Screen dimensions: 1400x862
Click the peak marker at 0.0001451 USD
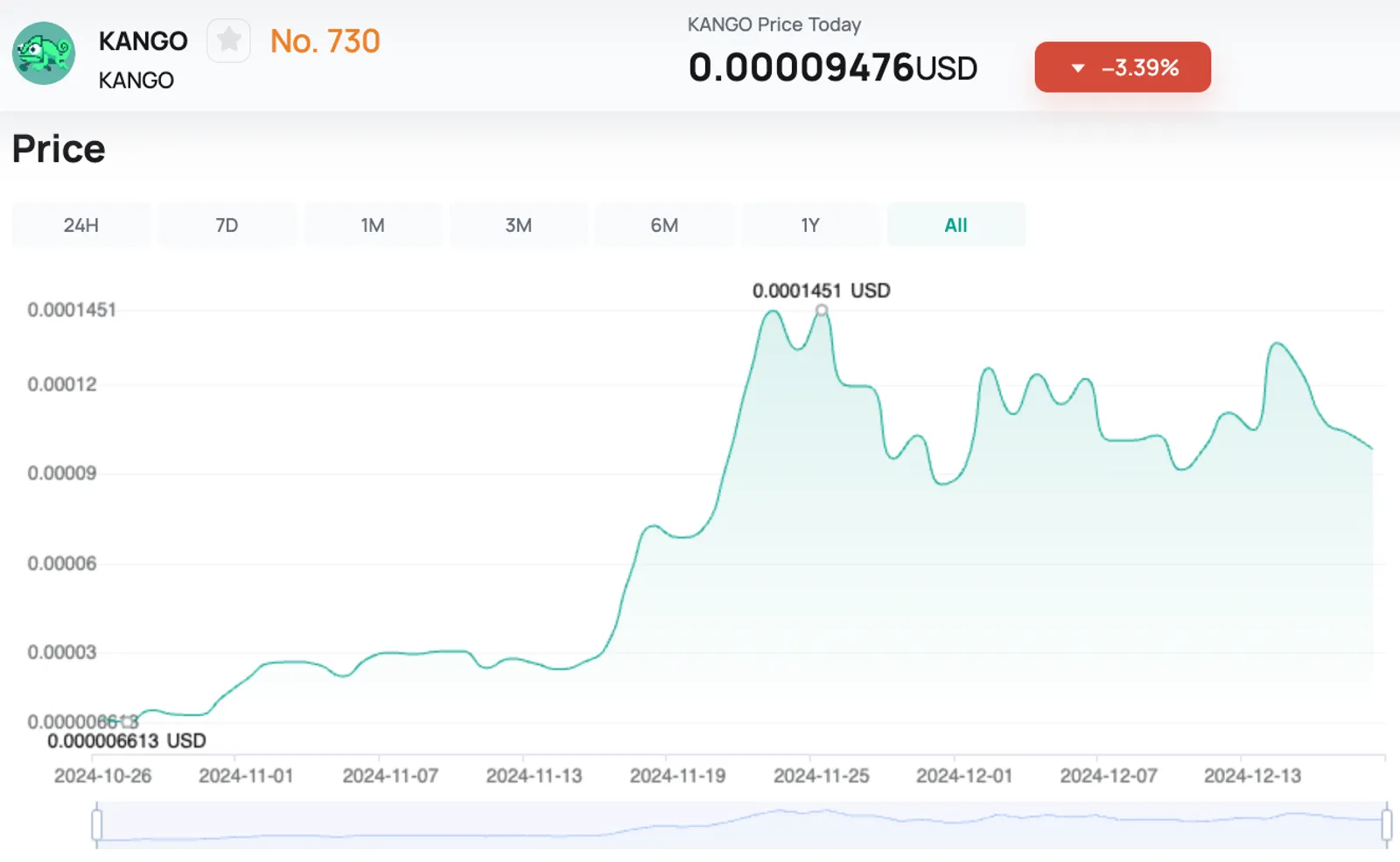[x=822, y=311]
